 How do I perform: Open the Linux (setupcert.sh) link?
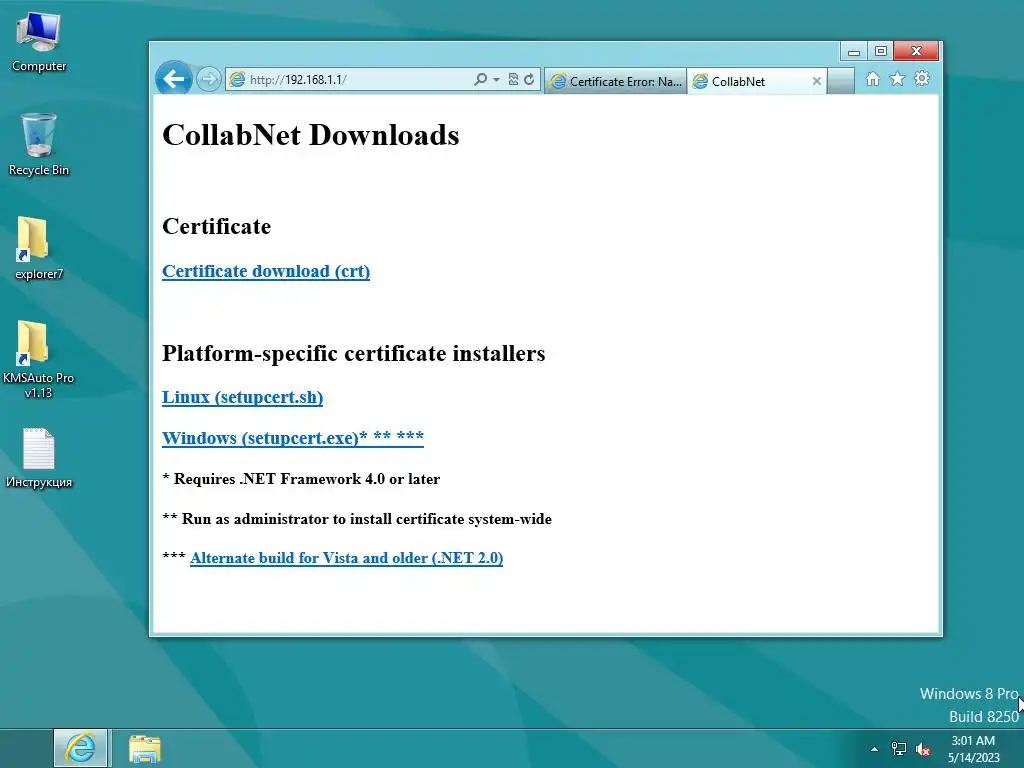(242, 397)
